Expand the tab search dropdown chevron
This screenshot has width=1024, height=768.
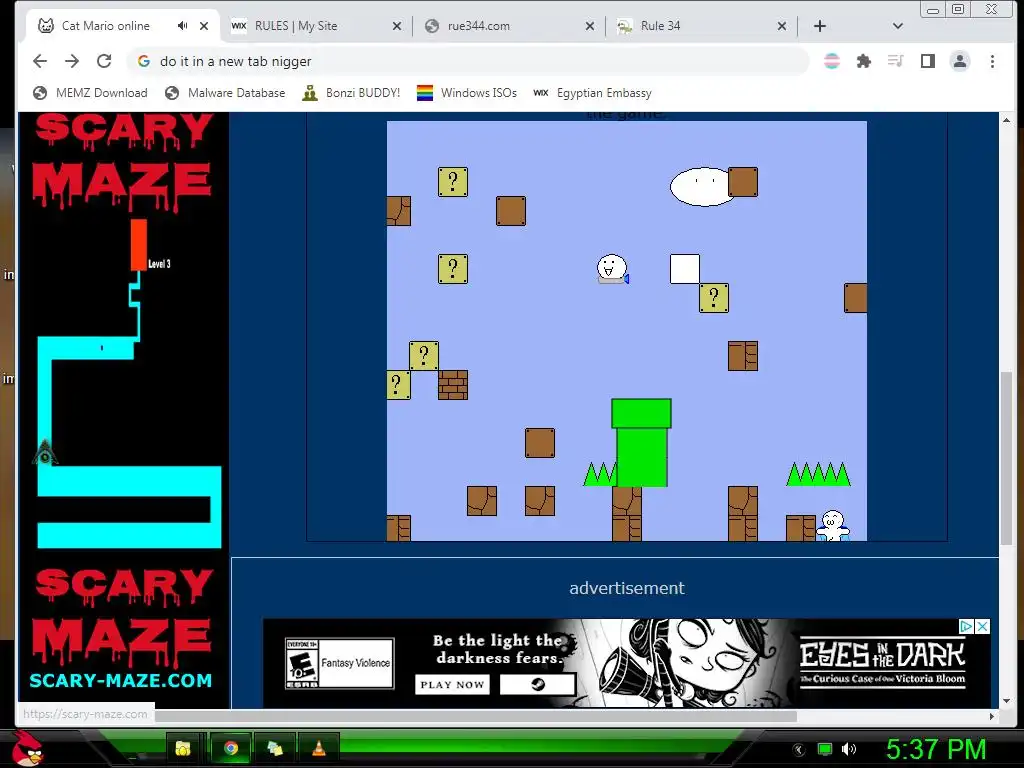[897, 26]
